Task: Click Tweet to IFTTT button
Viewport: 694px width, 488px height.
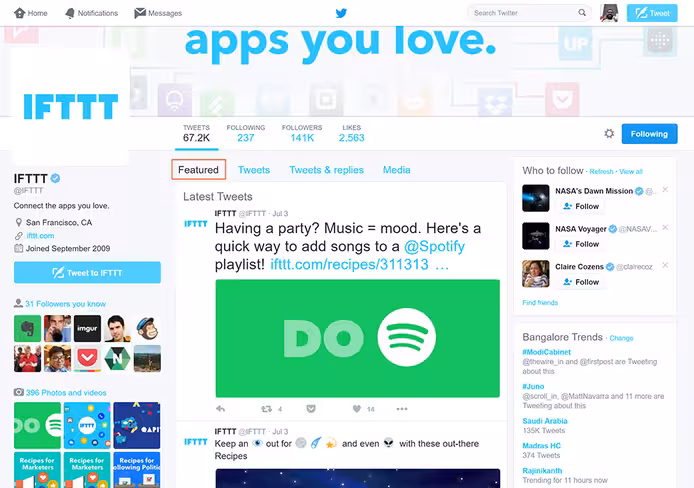Action: 87,273
